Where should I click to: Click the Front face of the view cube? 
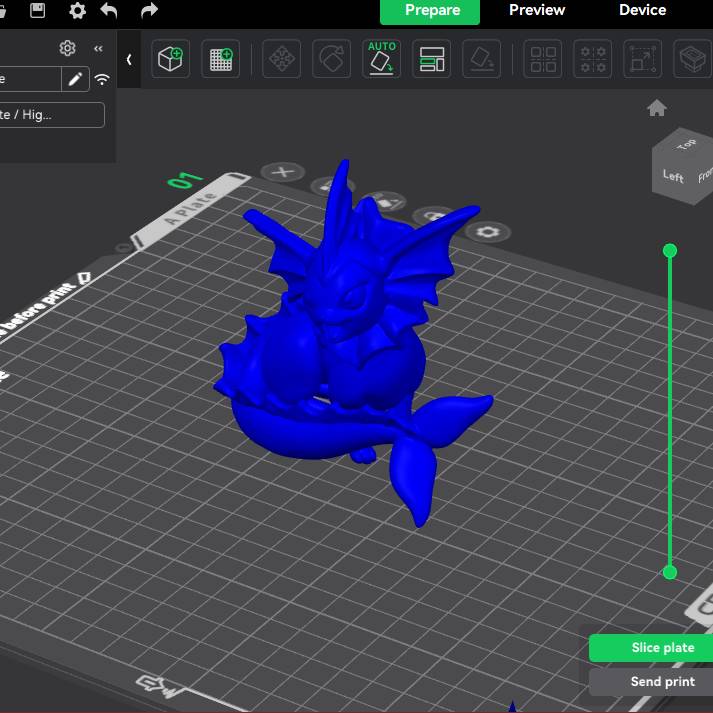pos(703,175)
